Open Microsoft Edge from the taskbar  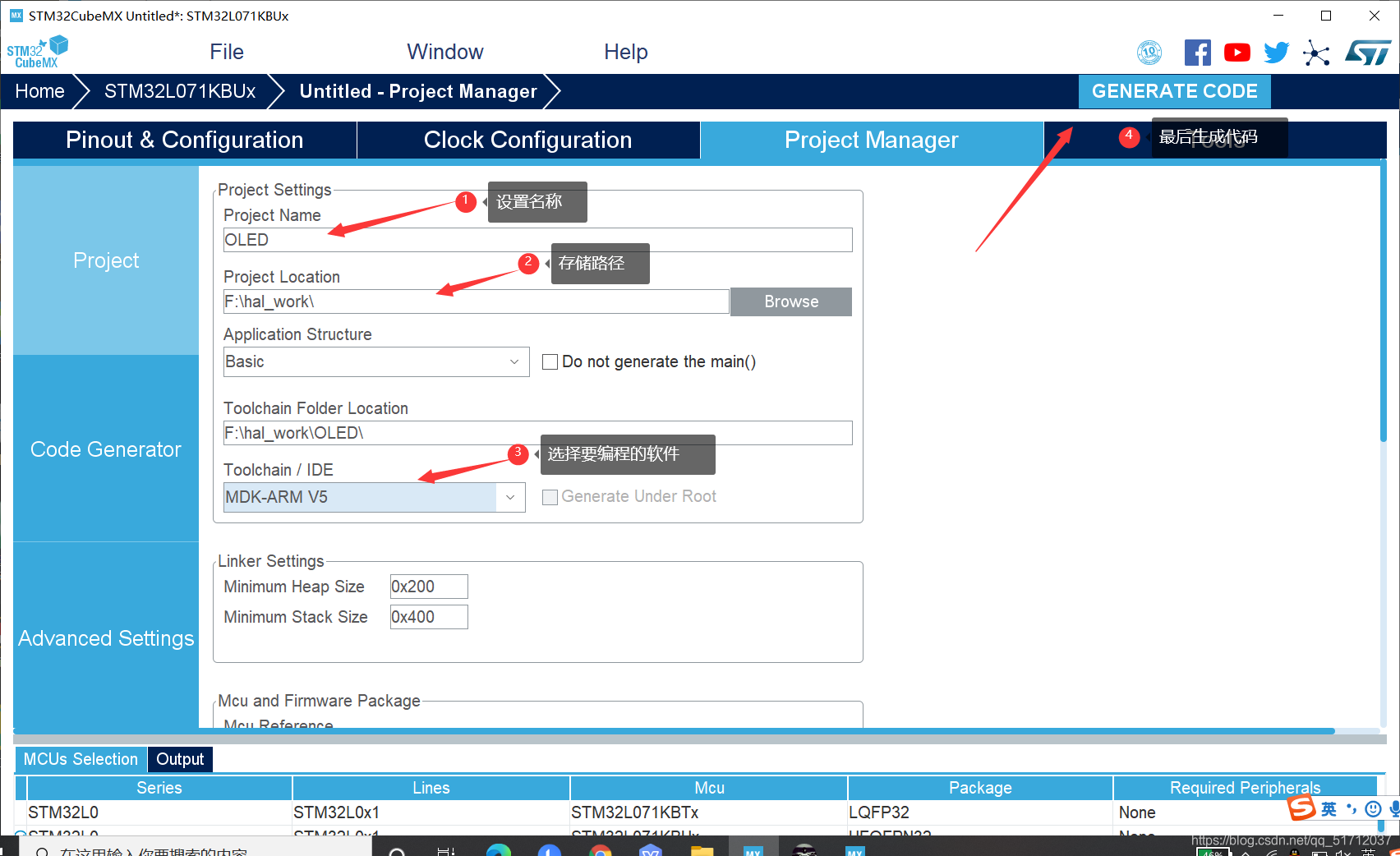[499, 851]
